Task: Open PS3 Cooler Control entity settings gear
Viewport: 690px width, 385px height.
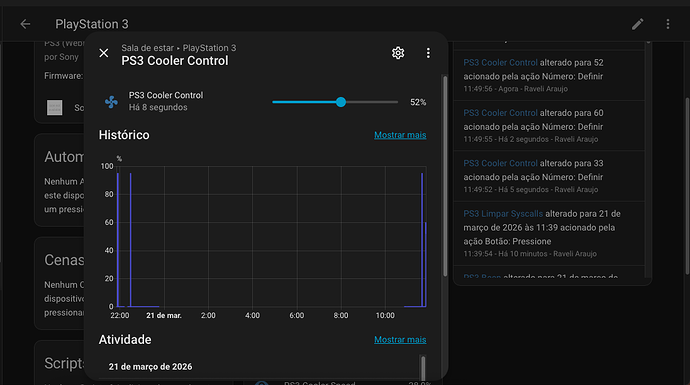Action: [x=398, y=53]
